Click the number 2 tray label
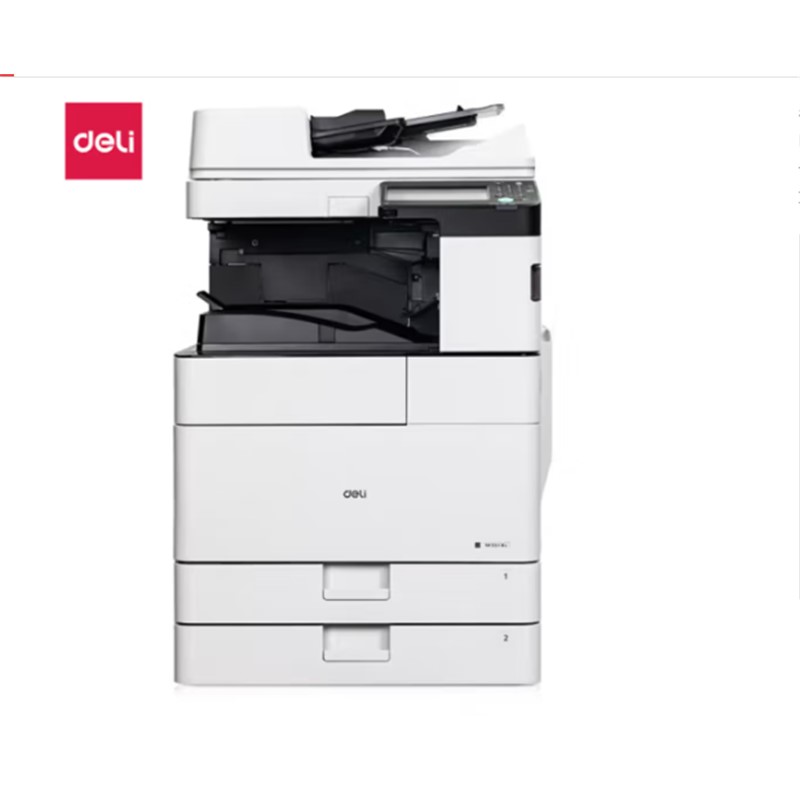Viewport: 800px width, 800px height. coord(506,638)
